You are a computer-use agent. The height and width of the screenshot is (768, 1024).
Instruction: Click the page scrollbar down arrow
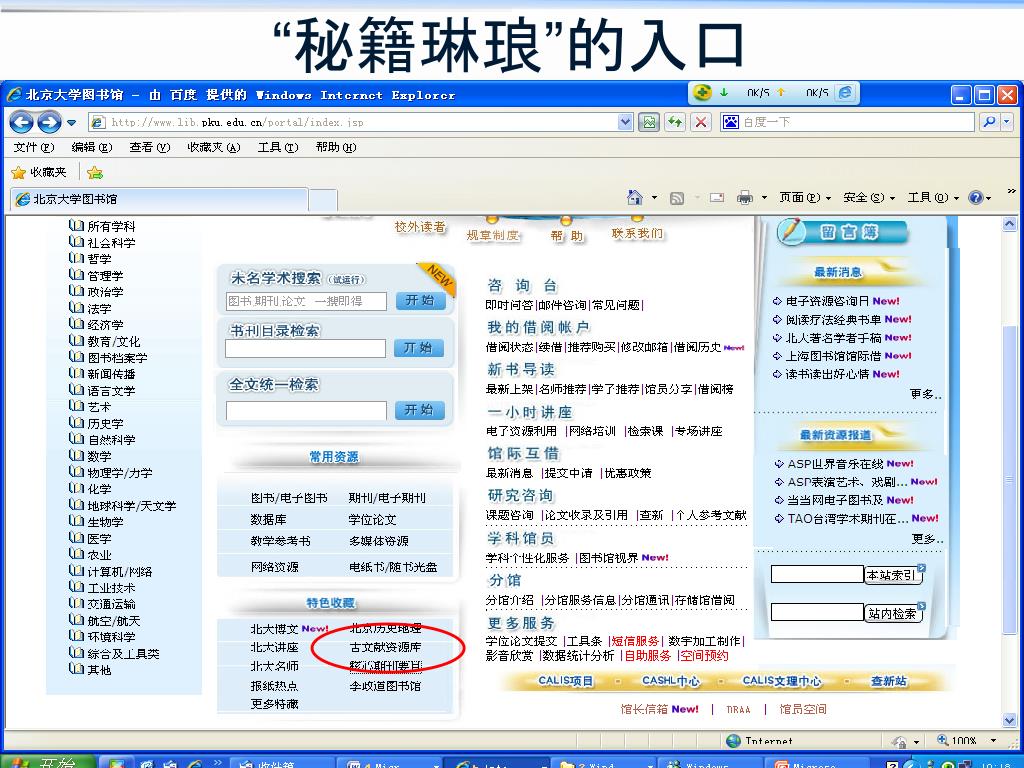pyautogui.click(x=1010, y=720)
